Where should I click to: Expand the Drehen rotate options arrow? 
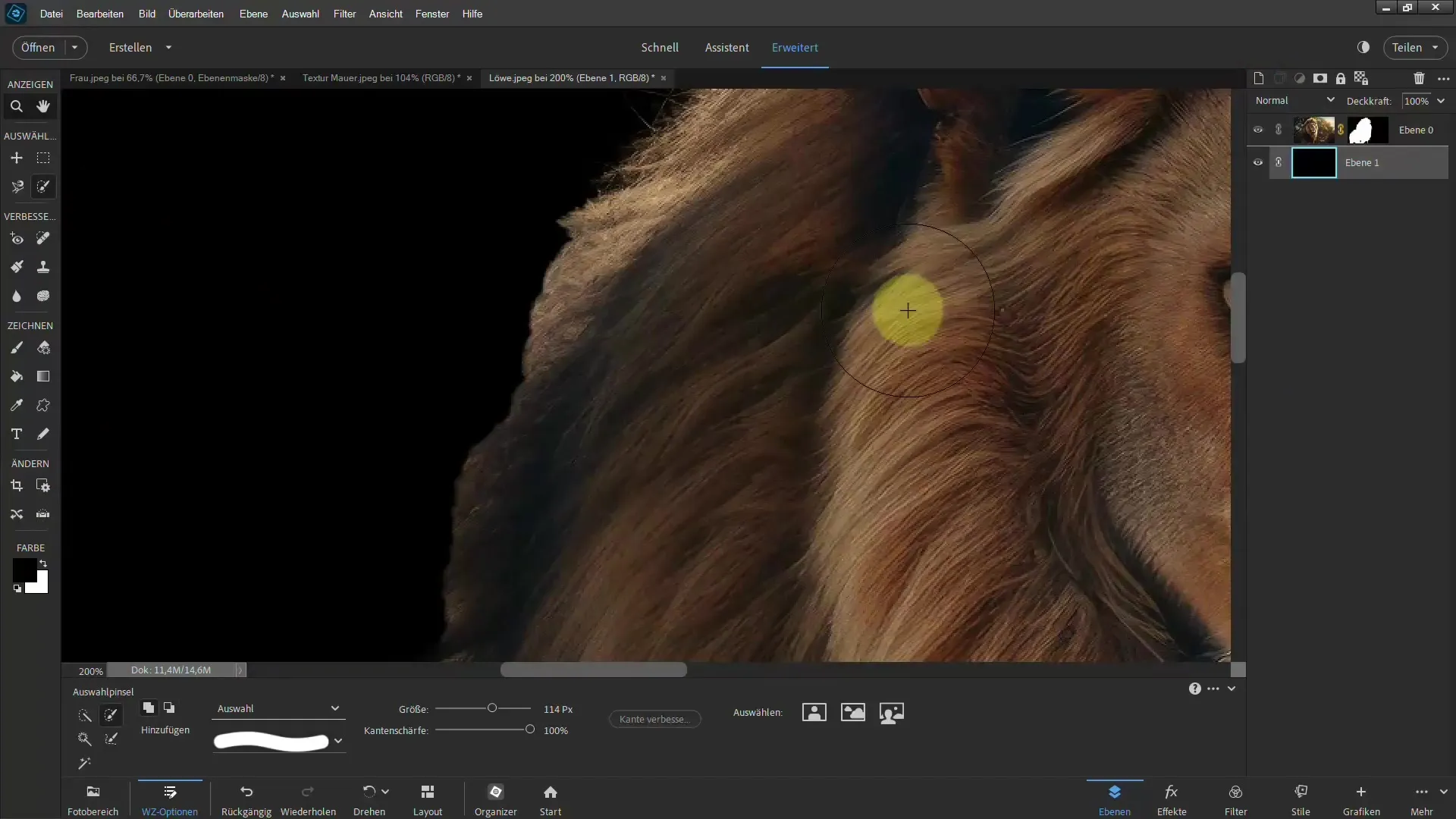click(385, 791)
